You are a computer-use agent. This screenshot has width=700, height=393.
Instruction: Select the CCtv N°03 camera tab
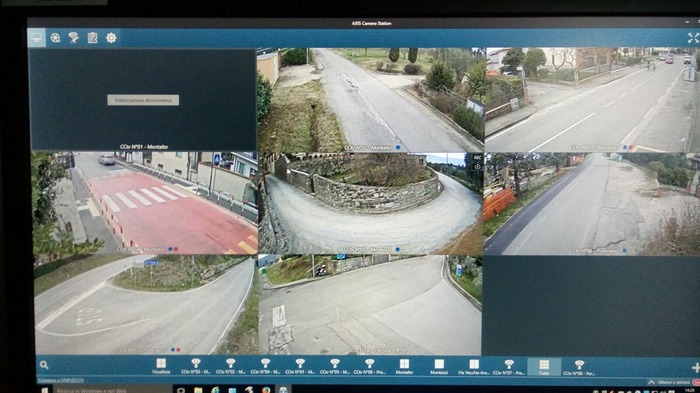196,366
